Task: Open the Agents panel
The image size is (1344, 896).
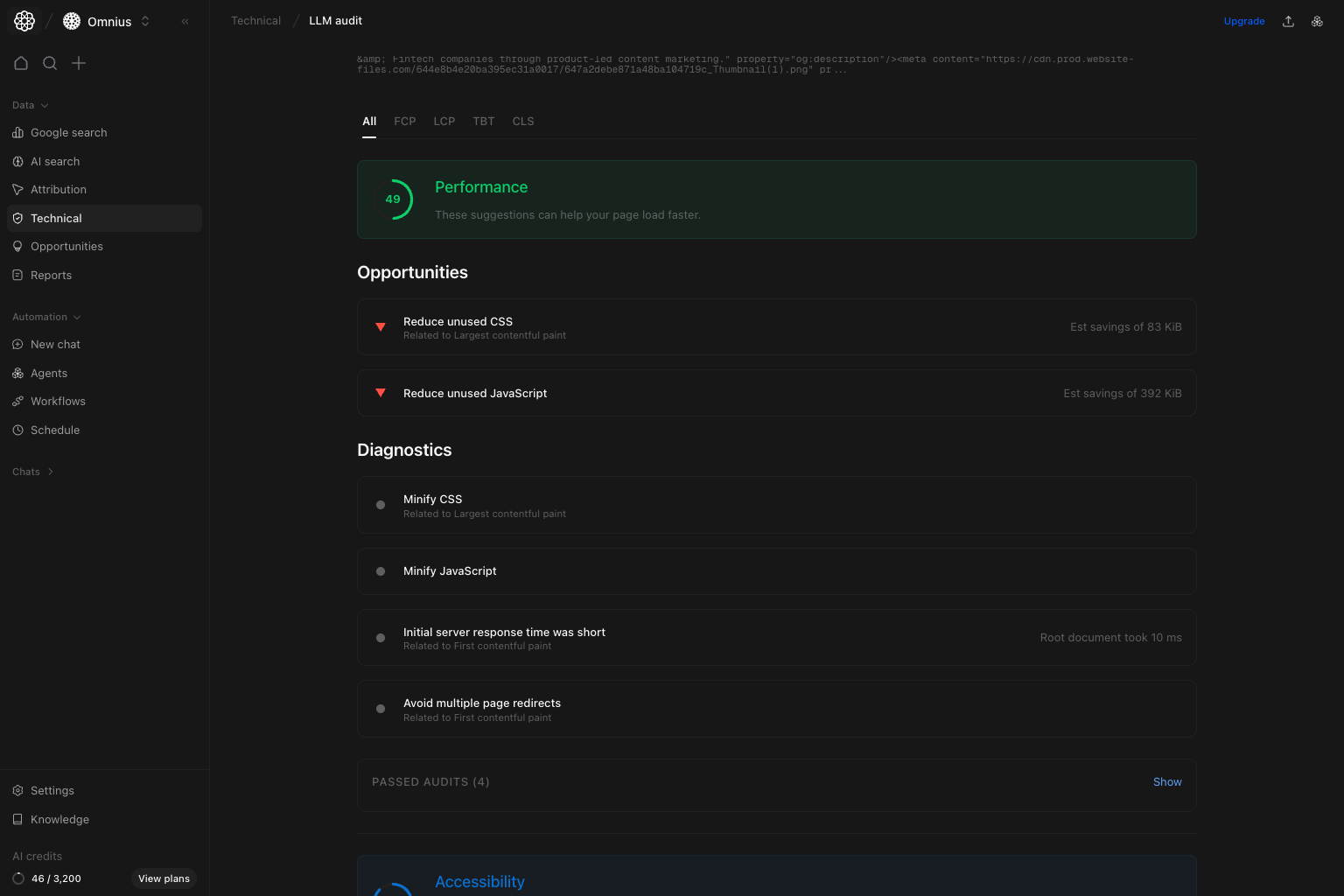Action: 49,373
